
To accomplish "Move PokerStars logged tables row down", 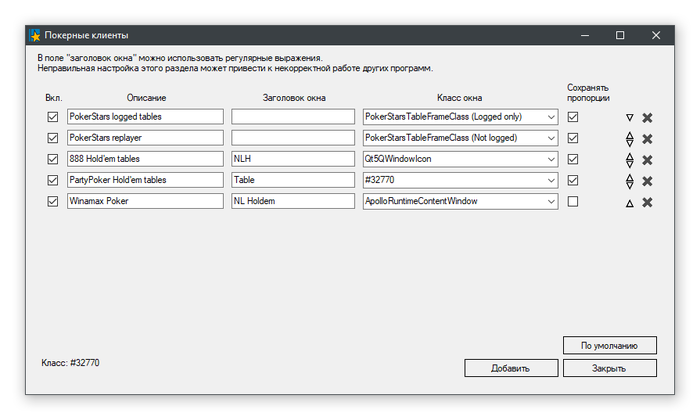I will click(x=629, y=118).
